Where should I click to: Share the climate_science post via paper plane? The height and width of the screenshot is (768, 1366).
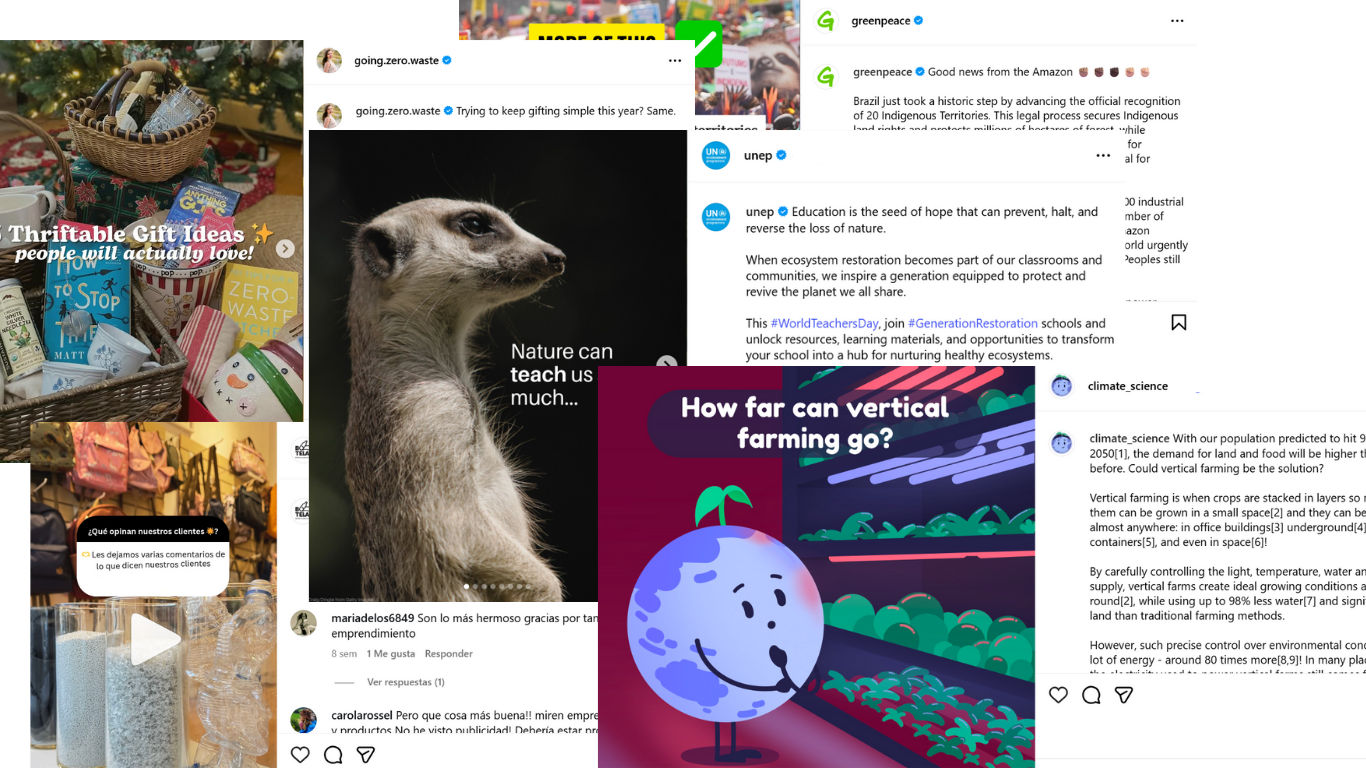[1124, 694]
